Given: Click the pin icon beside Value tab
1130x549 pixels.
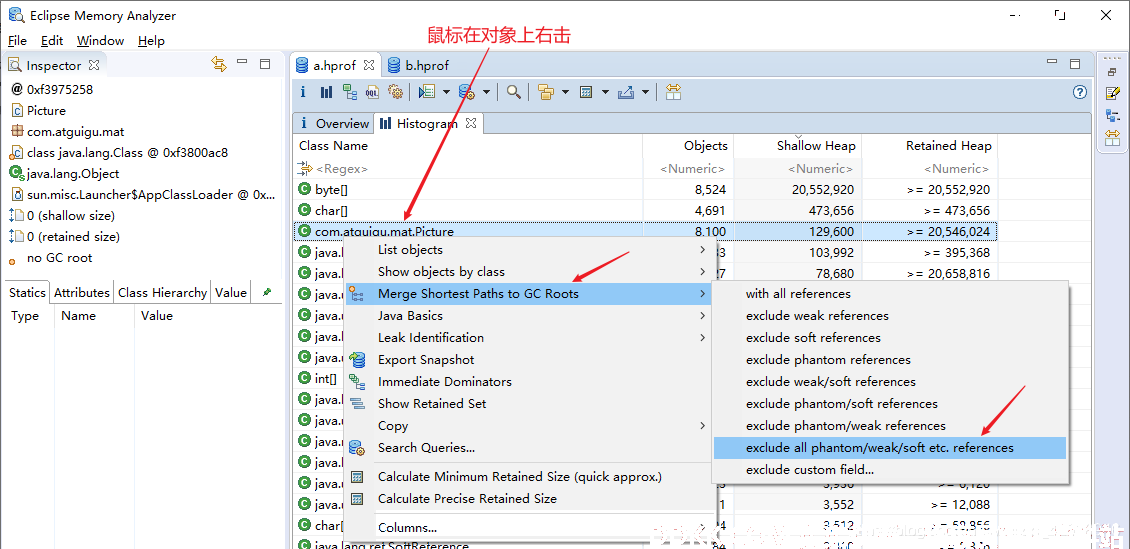Looking at the screenshot, I should 267,293.
